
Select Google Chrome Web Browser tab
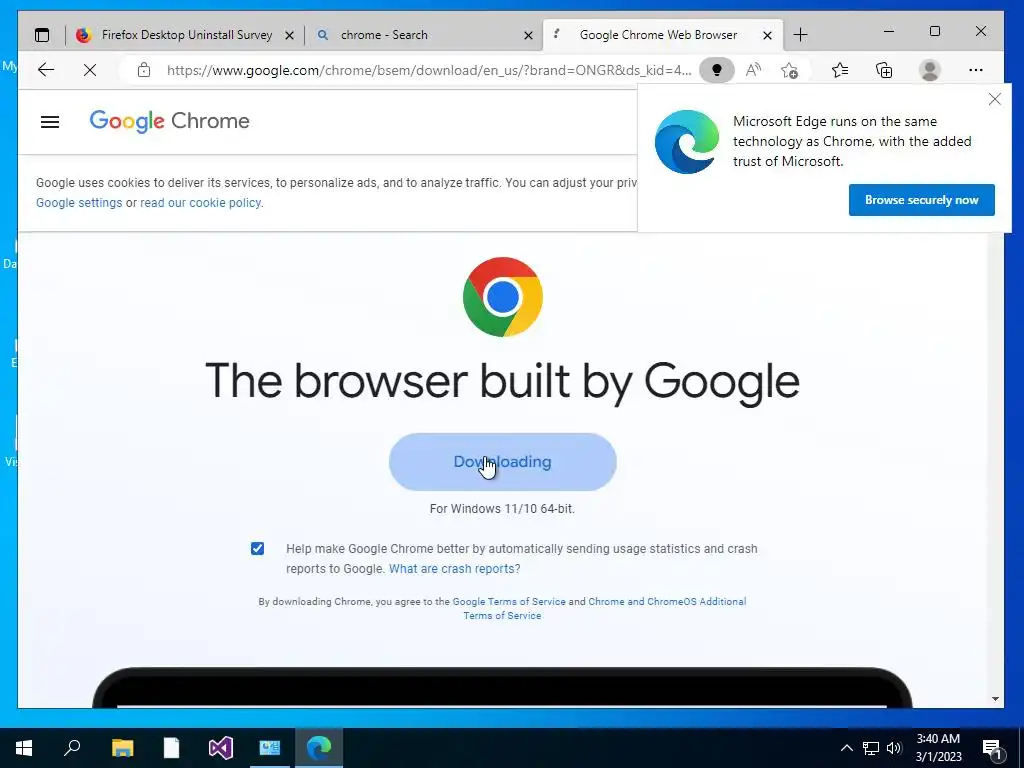[x=658, y=35]
